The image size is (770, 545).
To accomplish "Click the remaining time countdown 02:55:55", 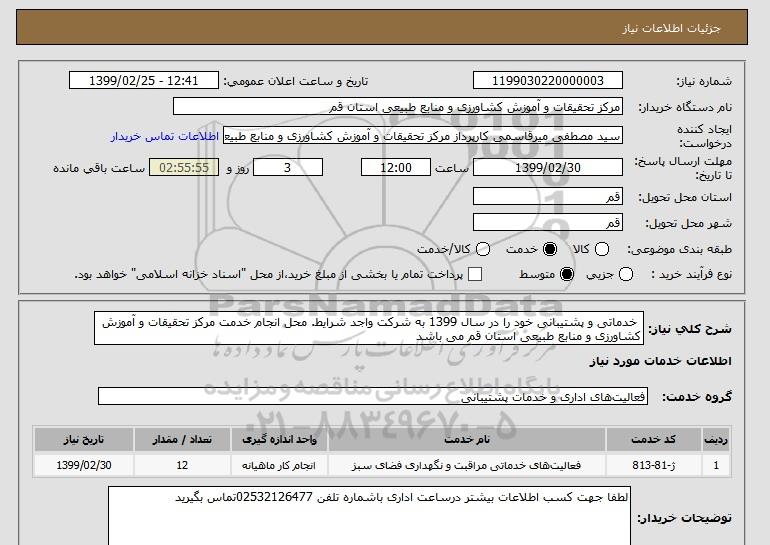I will (184, 167).
